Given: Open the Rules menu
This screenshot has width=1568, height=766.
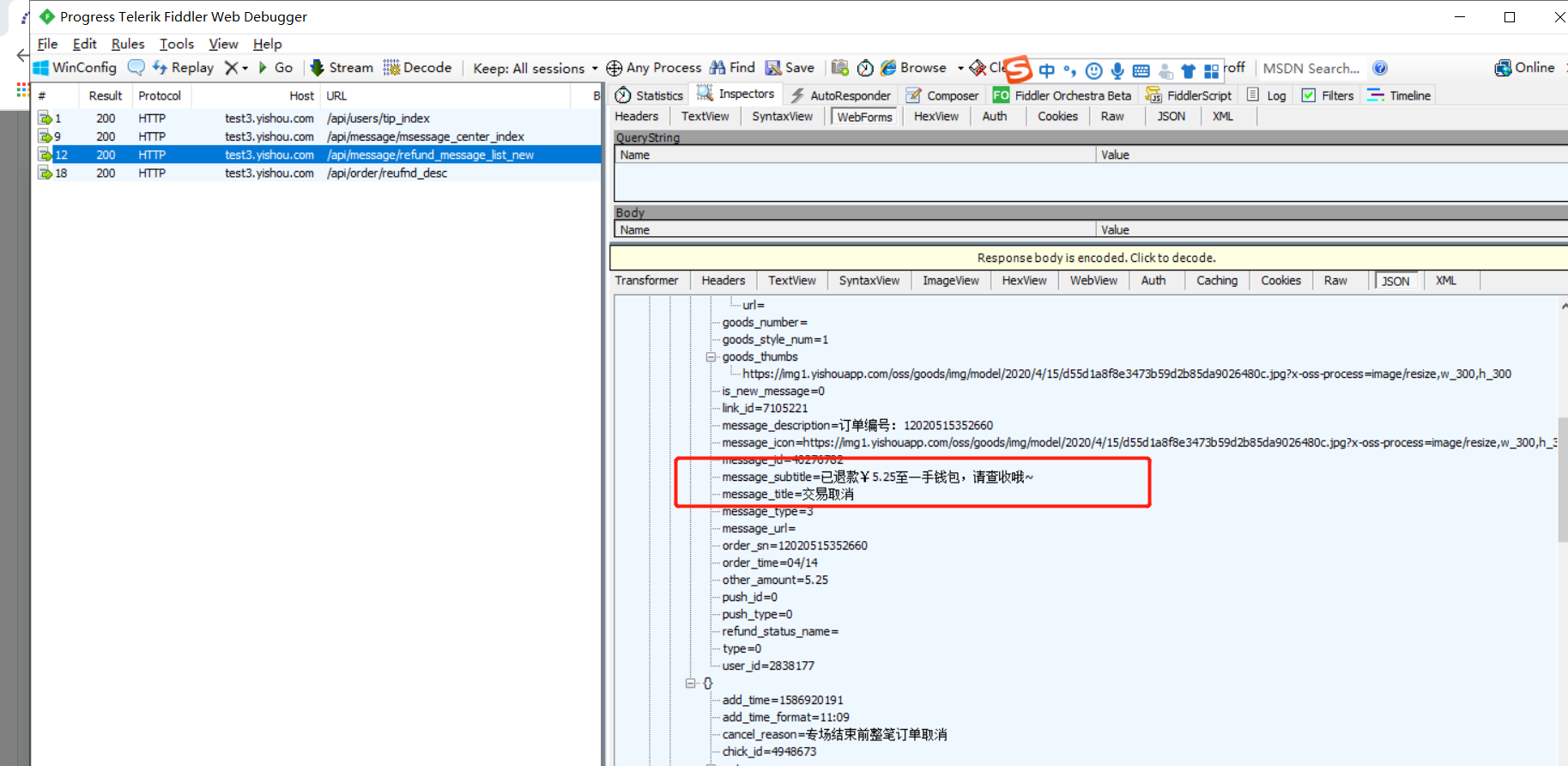Looking at the screenshot, I should (128, 44).
